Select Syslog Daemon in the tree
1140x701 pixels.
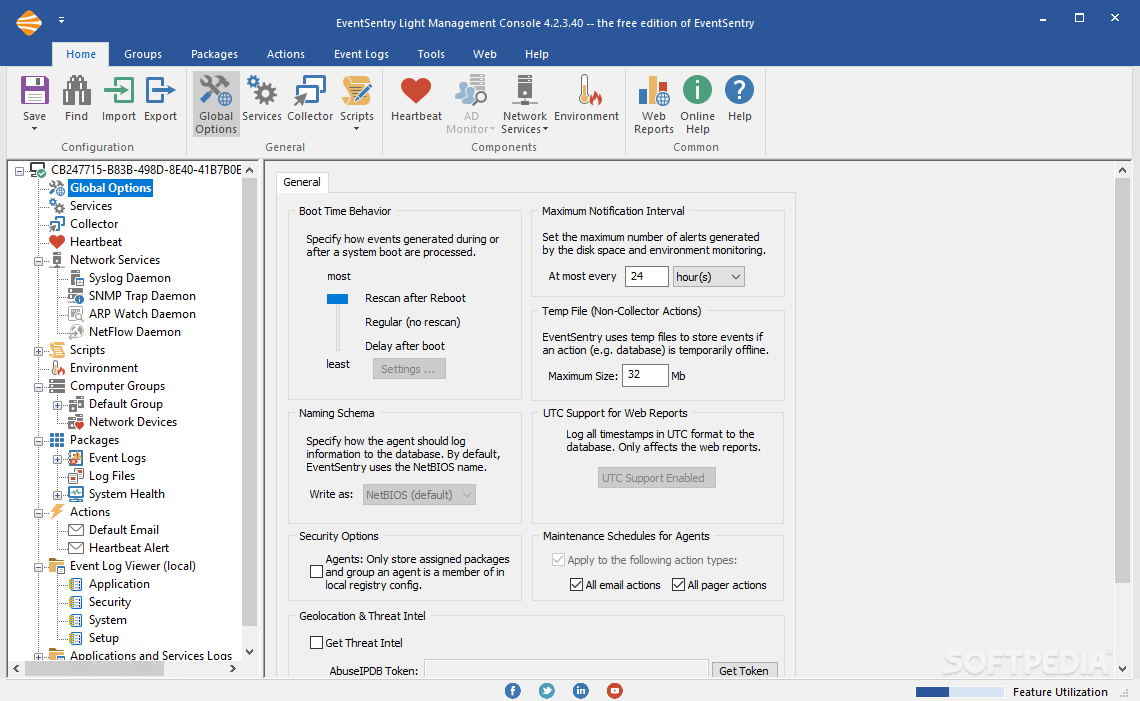point(129,278)
